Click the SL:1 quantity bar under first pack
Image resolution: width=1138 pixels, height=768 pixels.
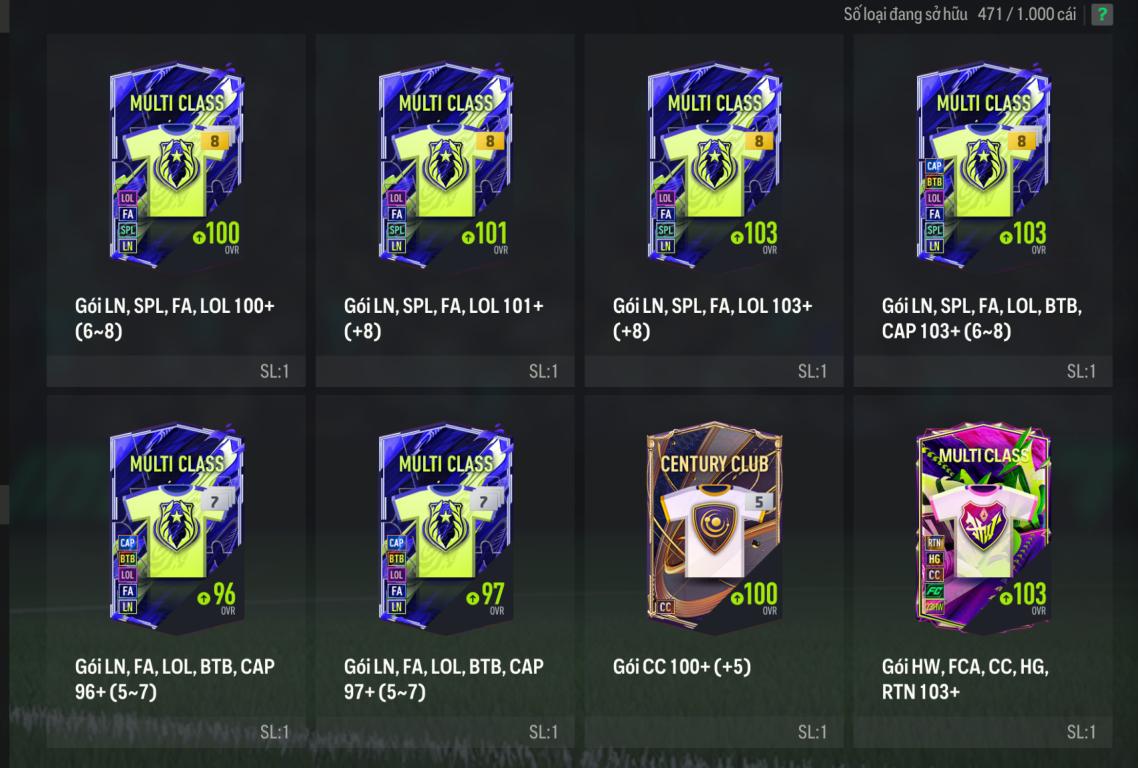coord(176,371)
